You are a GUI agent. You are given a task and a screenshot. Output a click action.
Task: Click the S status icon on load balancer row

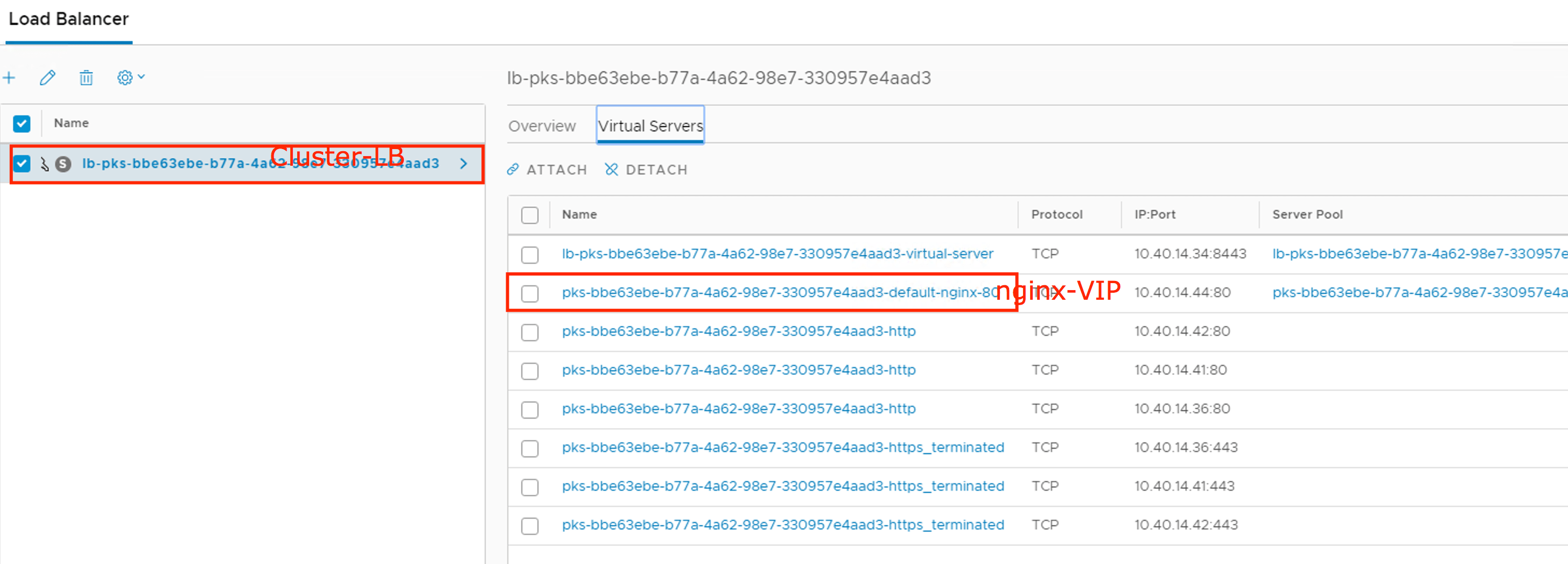[64, 164]
